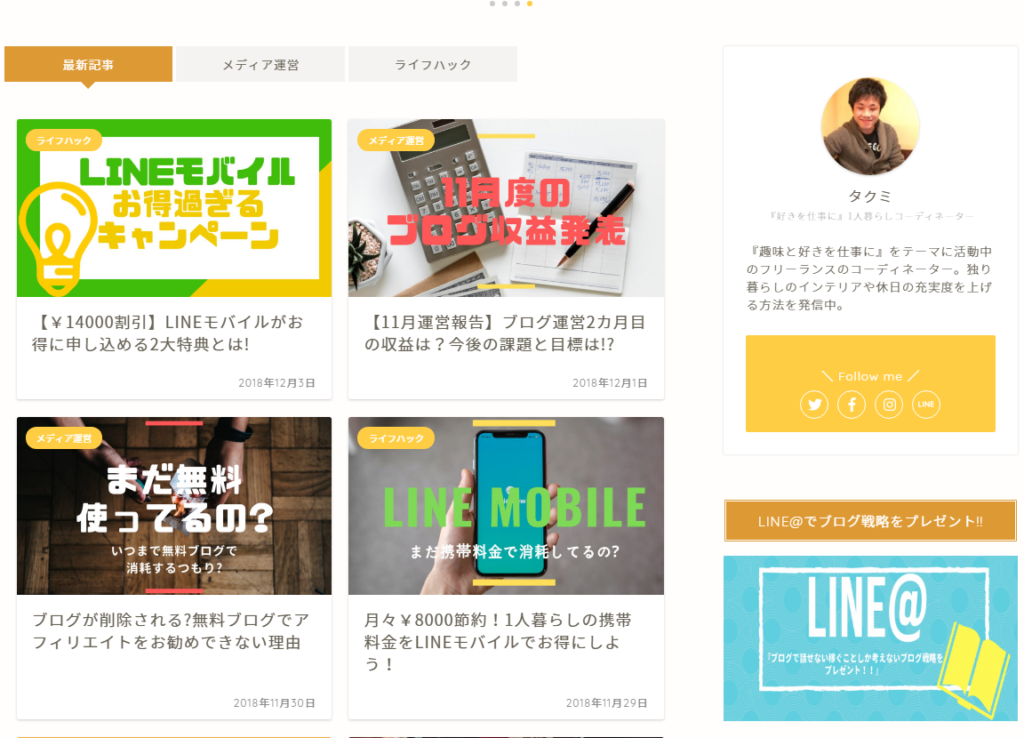1024x738 pixels.
Task: Open article 月々￥8000節約 1人暮らしの携帯料金
Action: point(498,642)
